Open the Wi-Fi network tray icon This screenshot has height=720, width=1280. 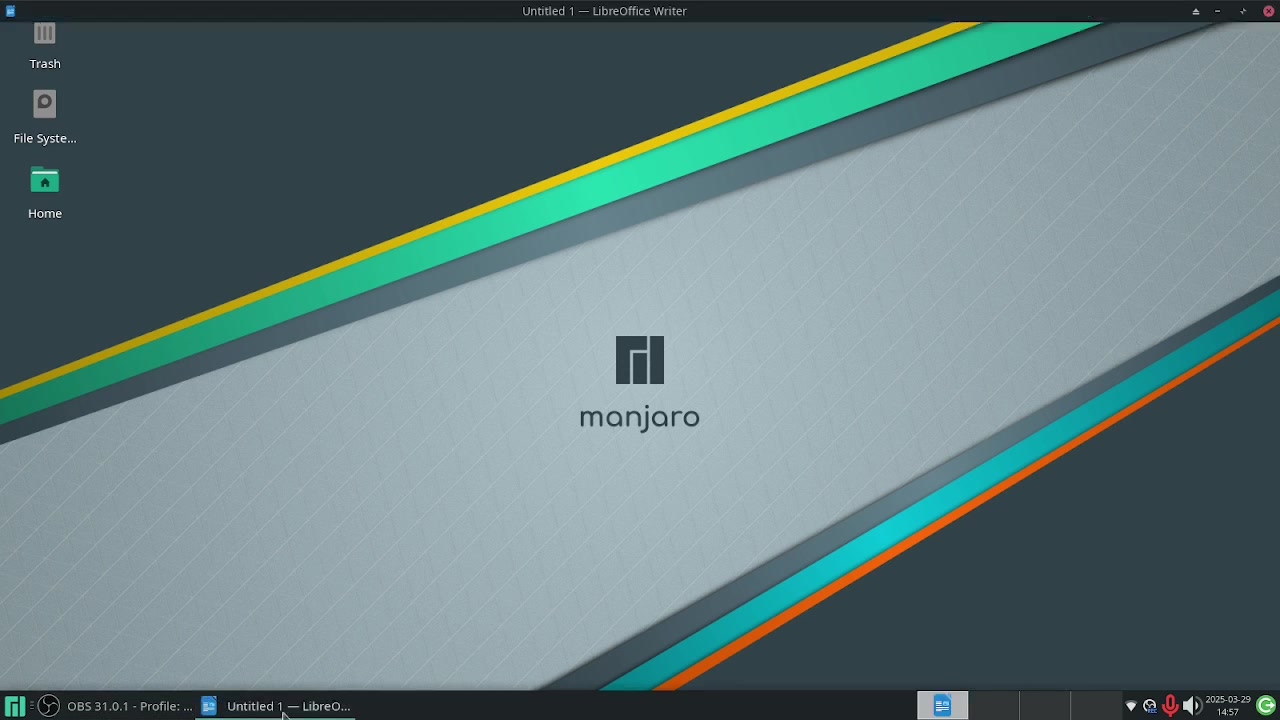[1131, 706]
